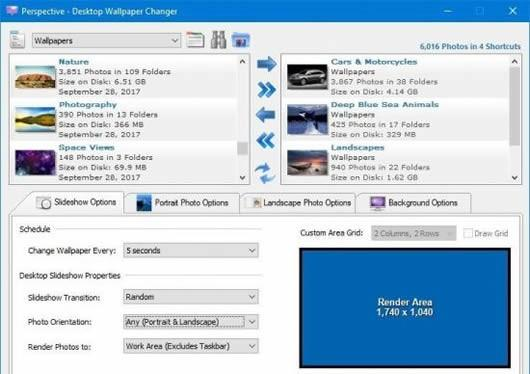Click the 6,016 Photos in 4 Shortcuts text

pyautogui.click(x=470, y=46)
